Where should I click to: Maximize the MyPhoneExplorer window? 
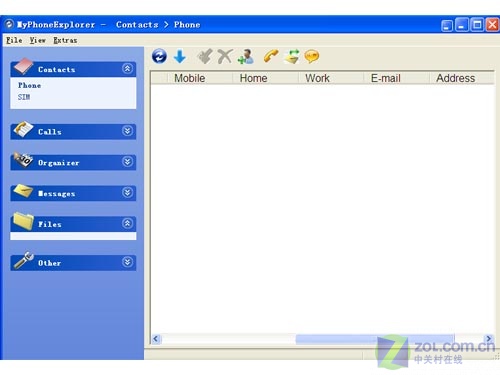click(x=477, y=25)
